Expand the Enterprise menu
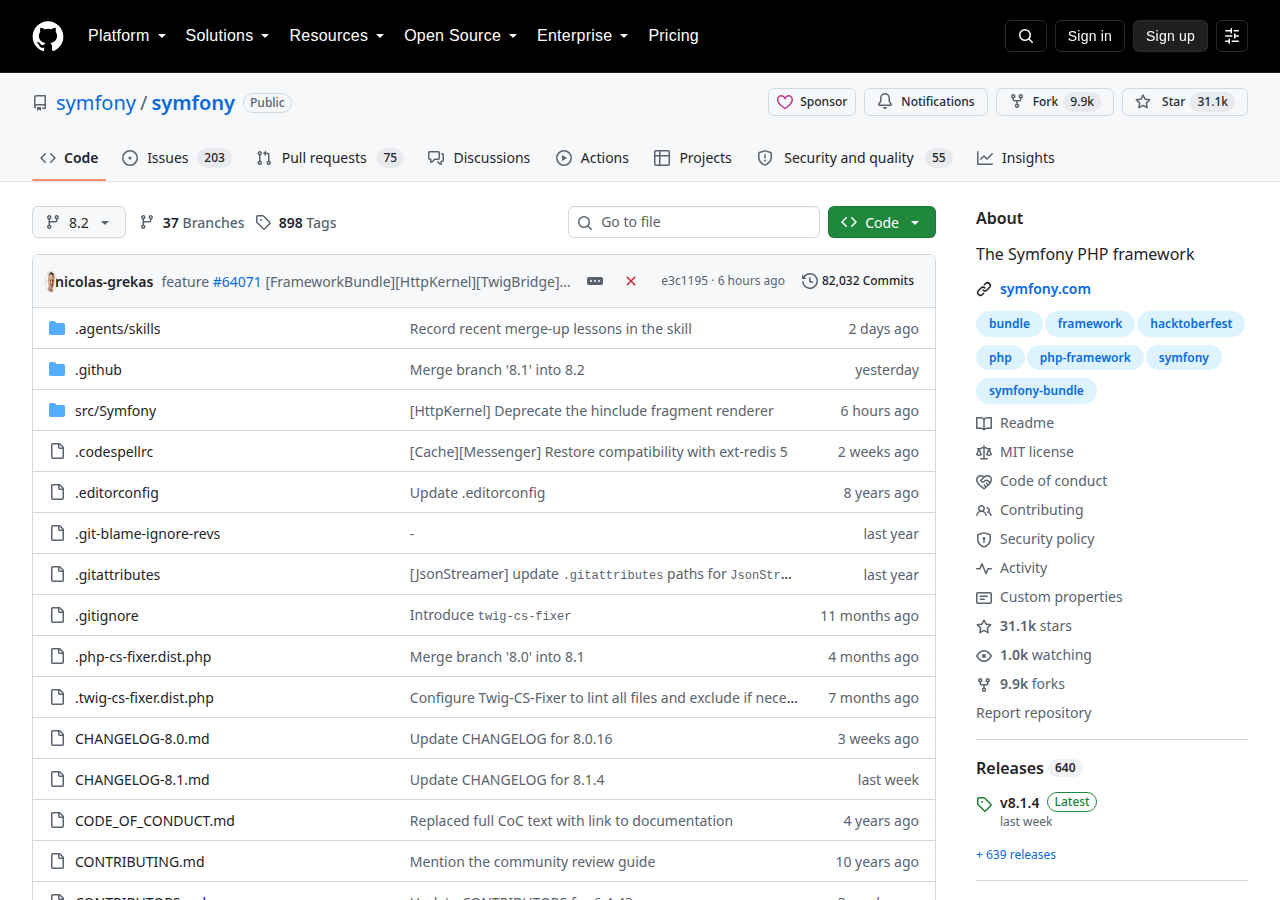The image size is (1280, 900). coord(583,35)
